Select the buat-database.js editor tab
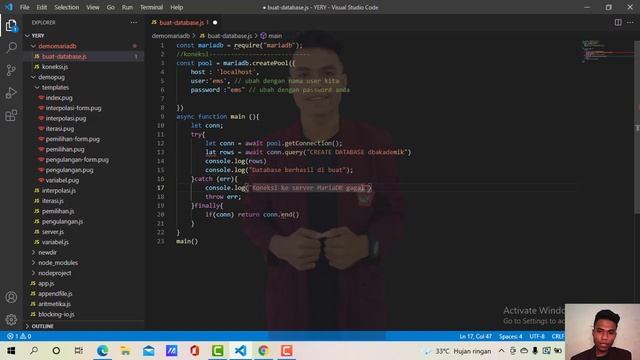 (183, 22)
